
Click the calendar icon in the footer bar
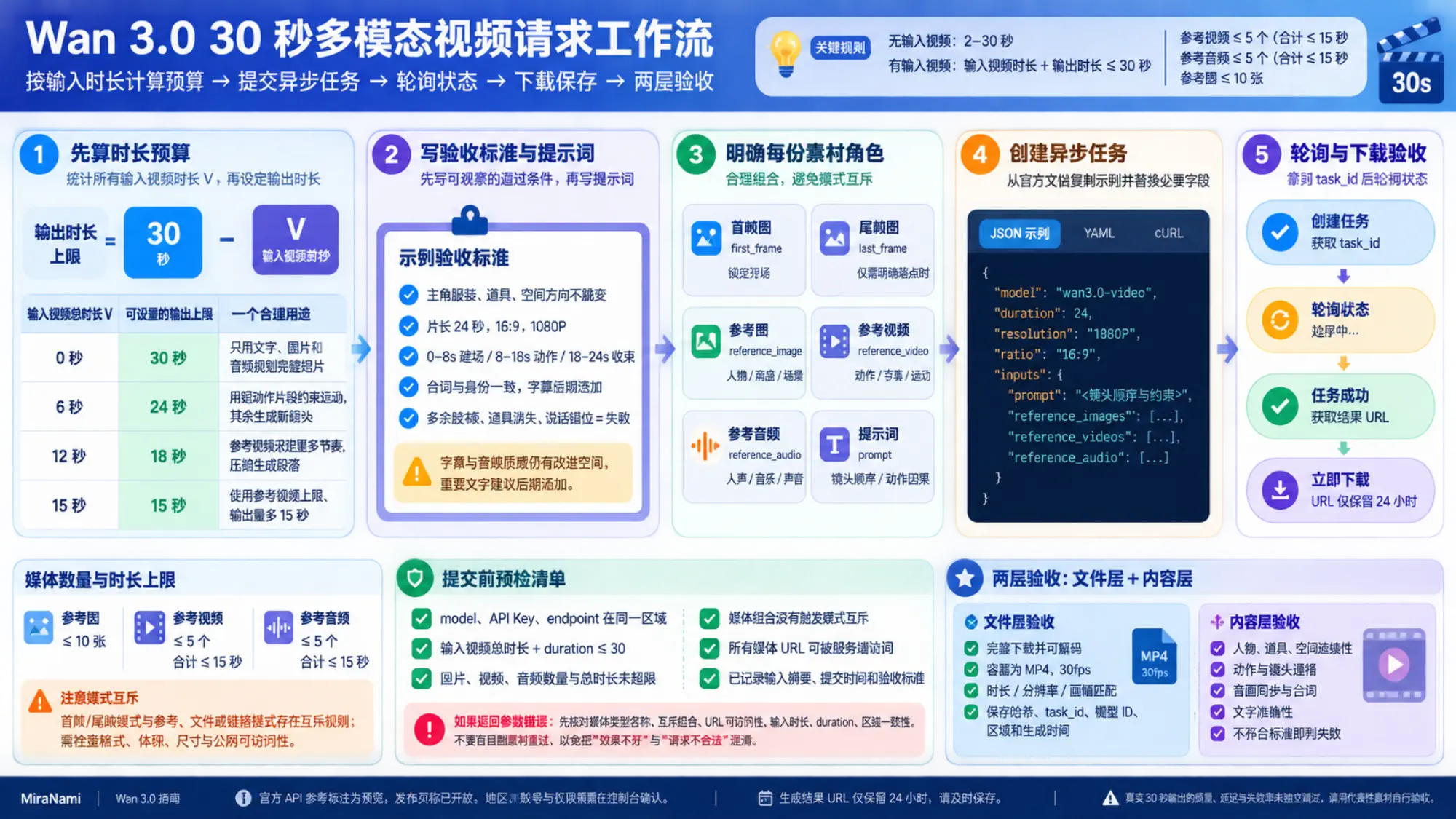click(x=765, y=798)
